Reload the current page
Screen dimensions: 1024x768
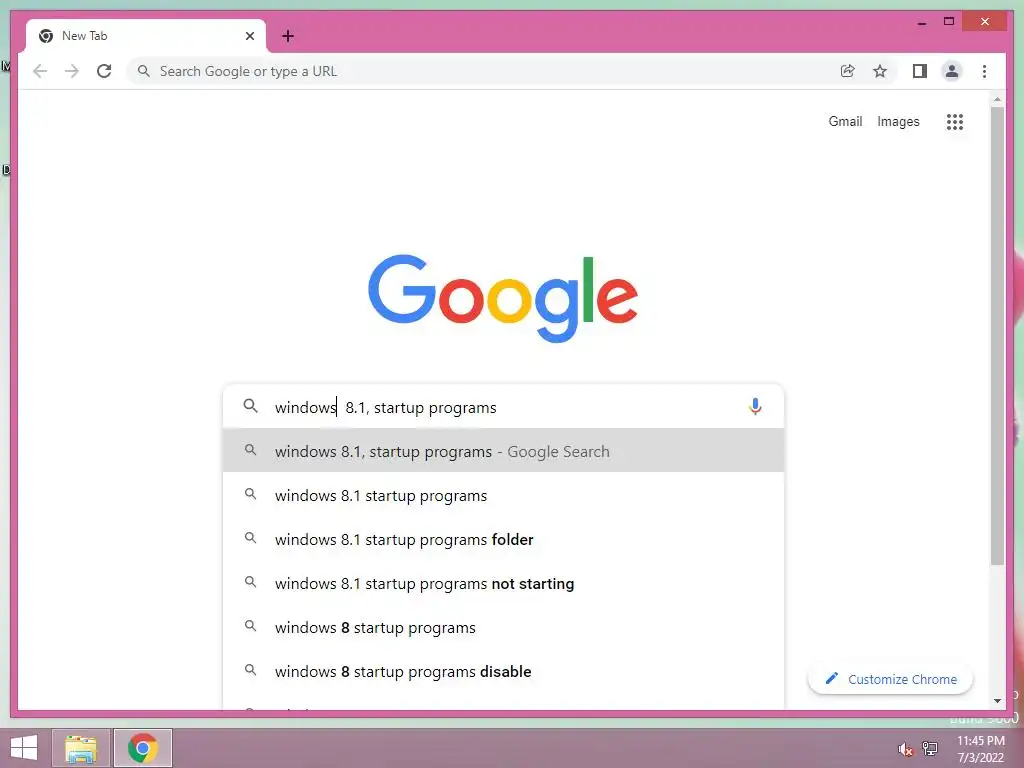coord(104,71)
